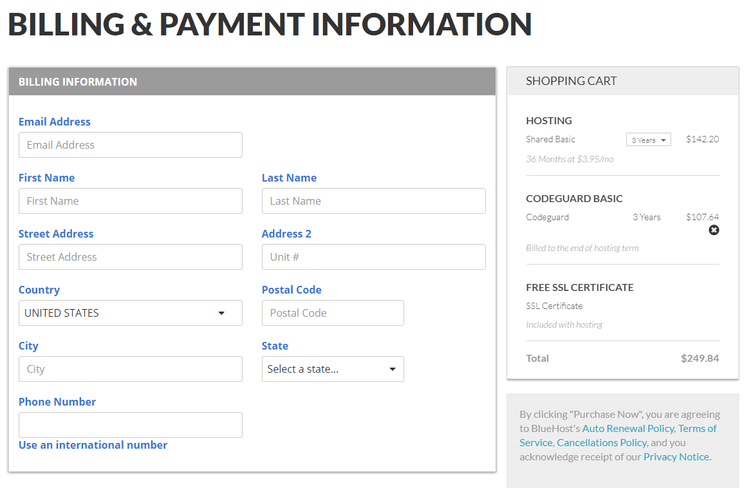Click the $249.84 total amount
Screen dimensions: 749x488
[700, 359]
